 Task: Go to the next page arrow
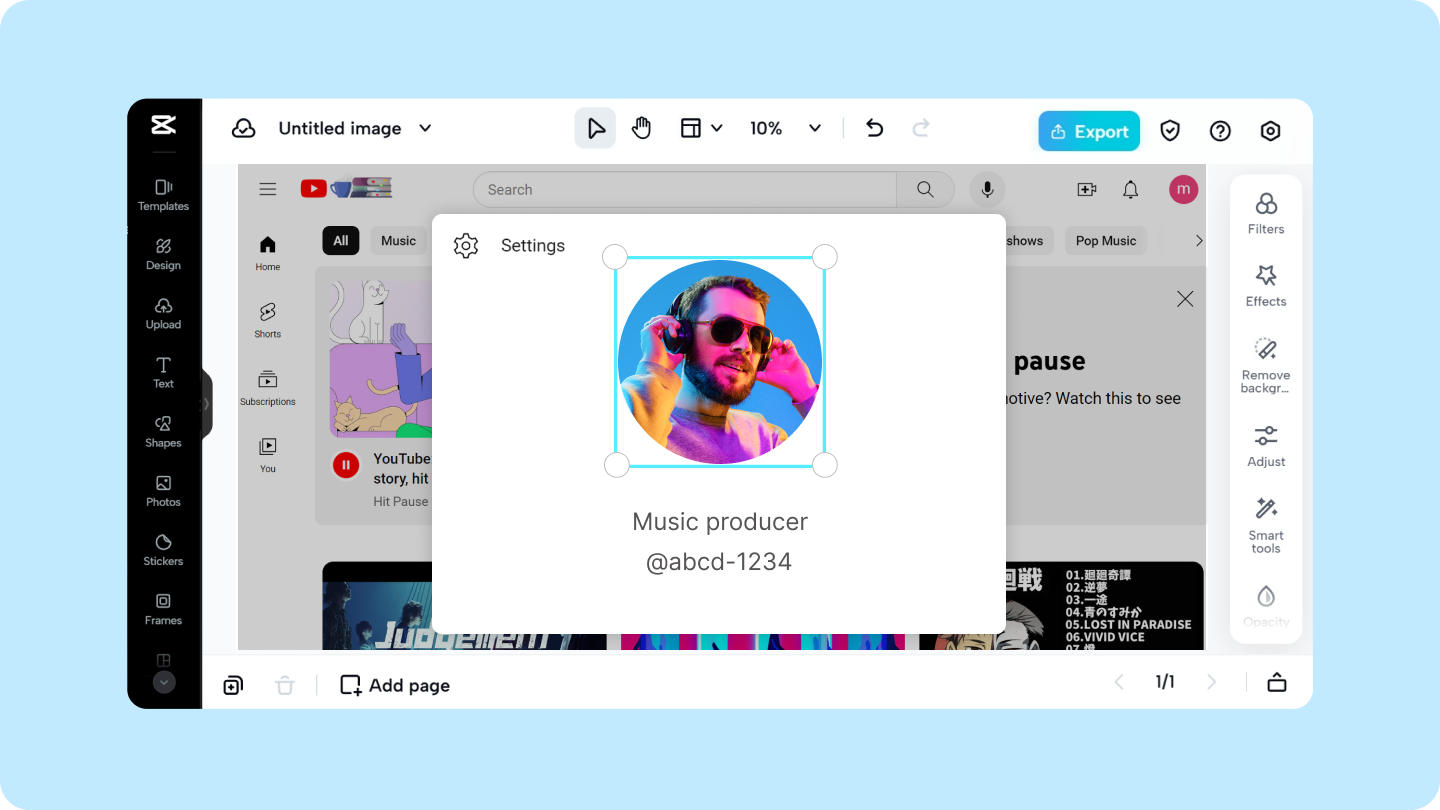click(x=1212, y=682)
